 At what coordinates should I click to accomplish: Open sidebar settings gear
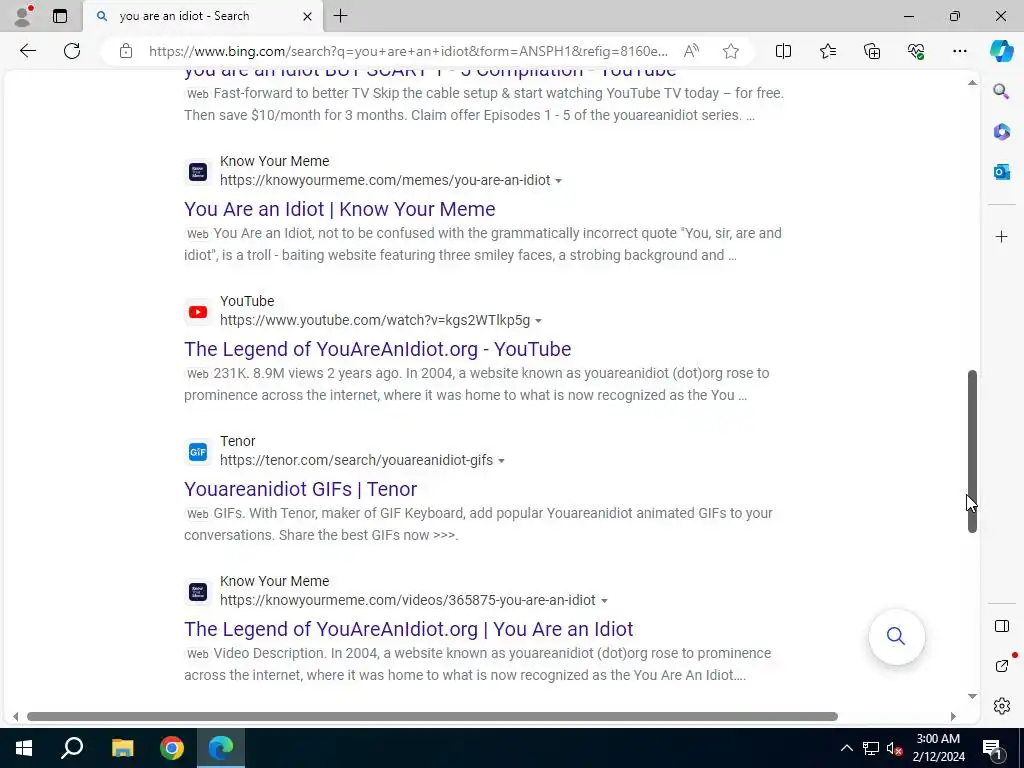click(1001, 705)
